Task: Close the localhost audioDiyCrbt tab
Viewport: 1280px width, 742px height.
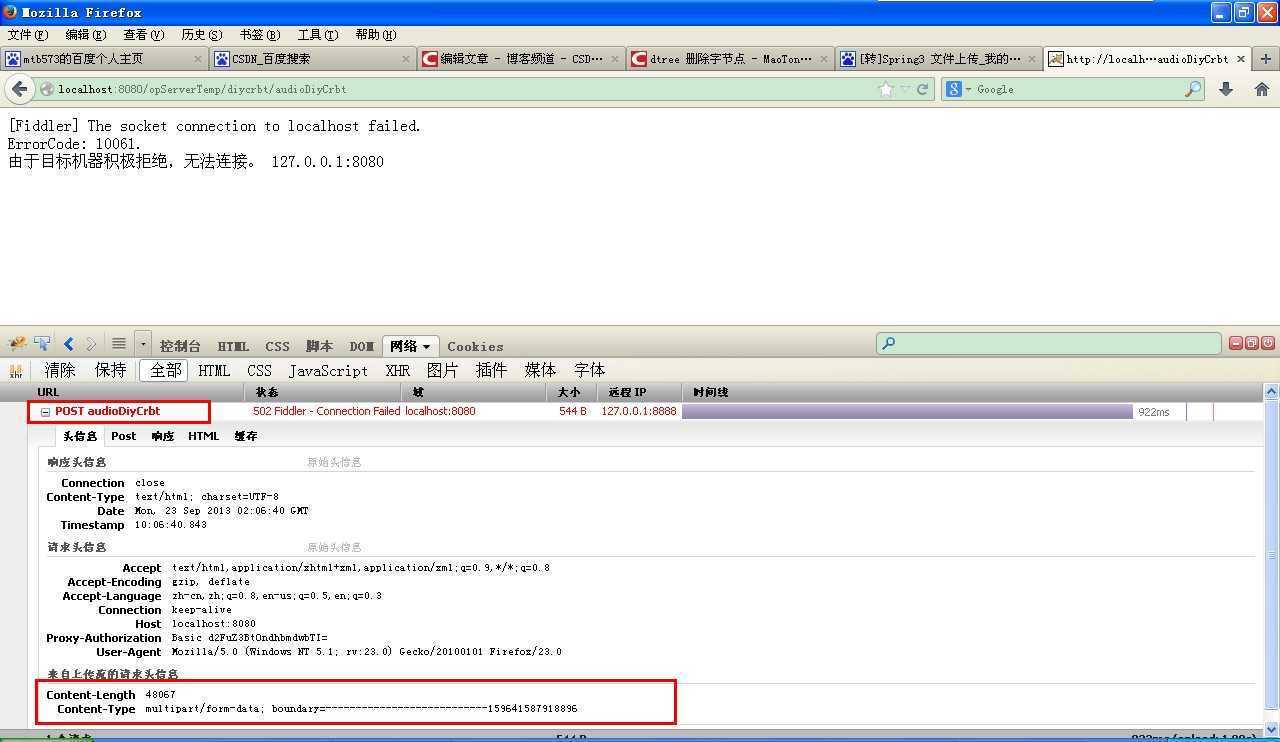Action: (x=1241, y=59)
